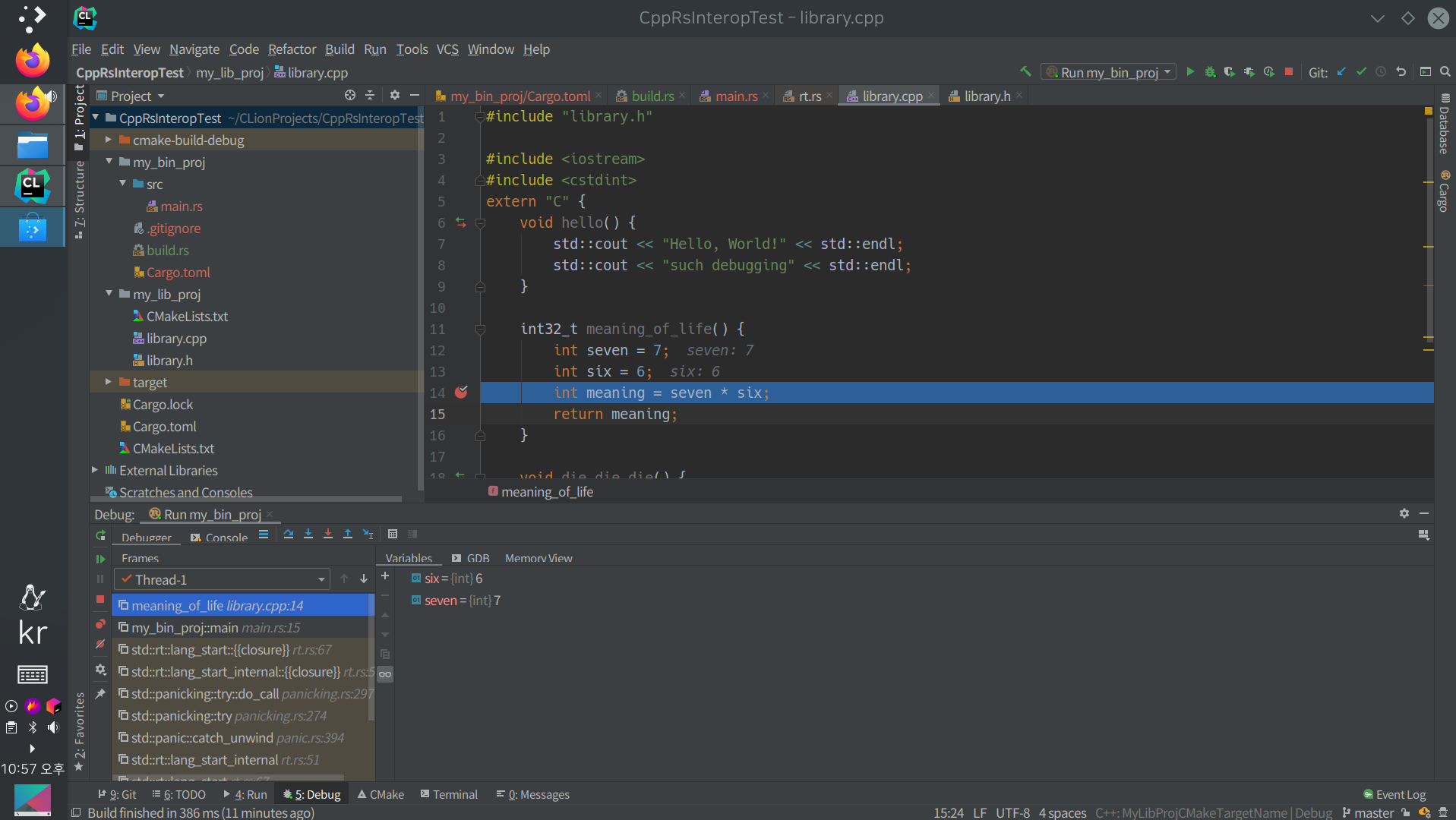Open the Refactor menu

click(292, 49)
